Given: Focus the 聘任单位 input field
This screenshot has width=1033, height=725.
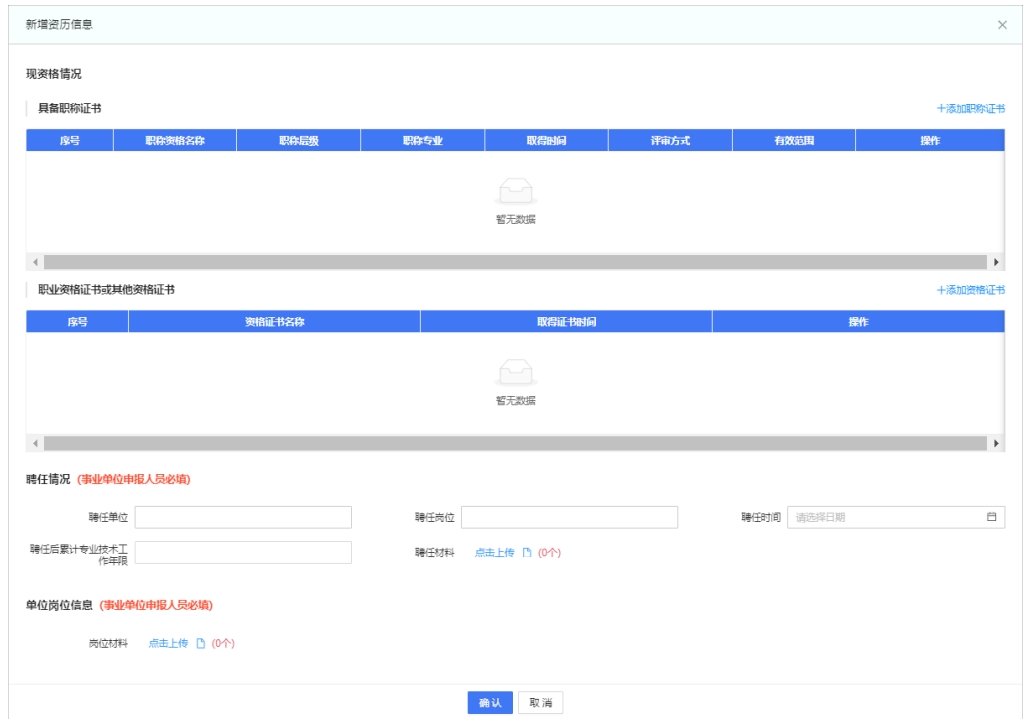Looking at the screenshot, I should [x=243, y=517].
